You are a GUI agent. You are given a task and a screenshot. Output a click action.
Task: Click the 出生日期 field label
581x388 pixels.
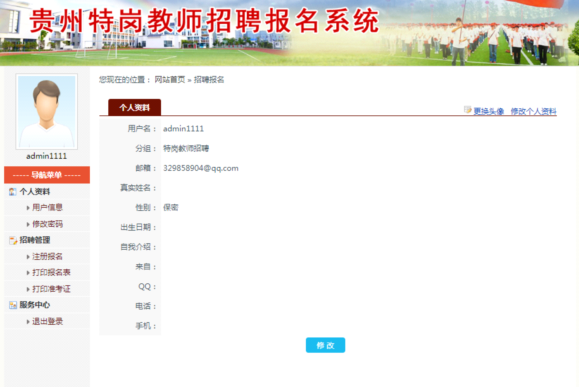tap(138, 227)
